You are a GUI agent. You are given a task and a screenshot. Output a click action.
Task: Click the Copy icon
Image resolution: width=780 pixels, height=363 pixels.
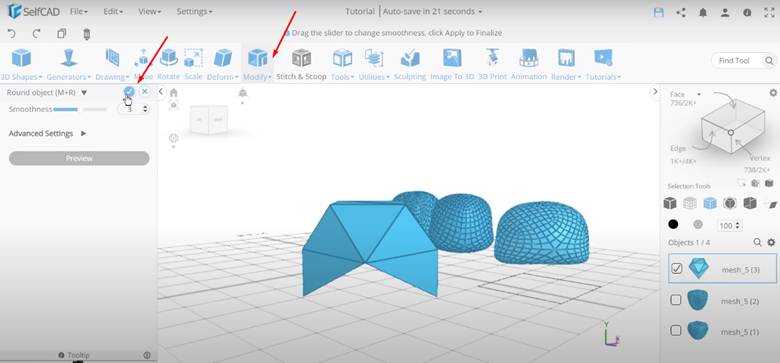[62, 33]
